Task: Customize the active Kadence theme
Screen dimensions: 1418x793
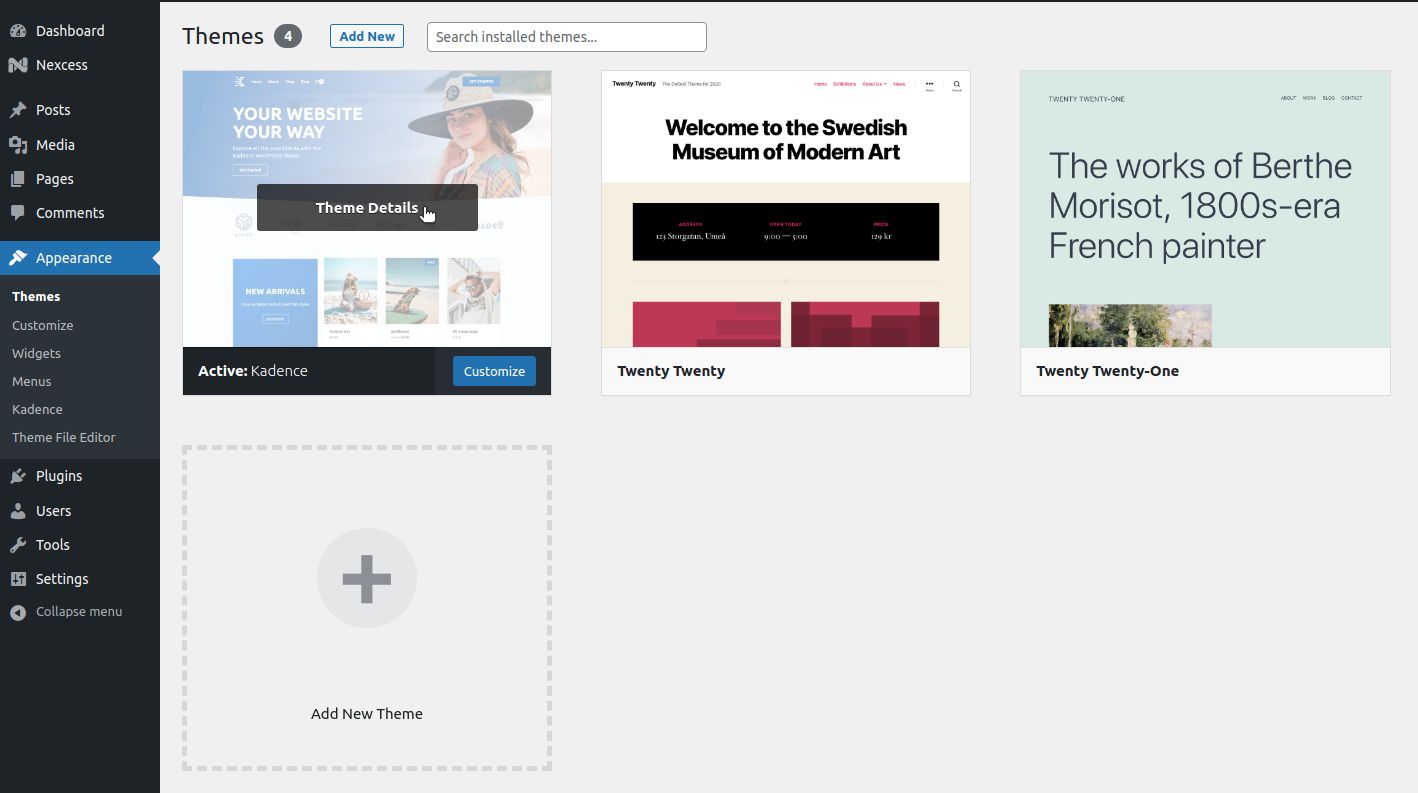Action: tap(494, 370)
